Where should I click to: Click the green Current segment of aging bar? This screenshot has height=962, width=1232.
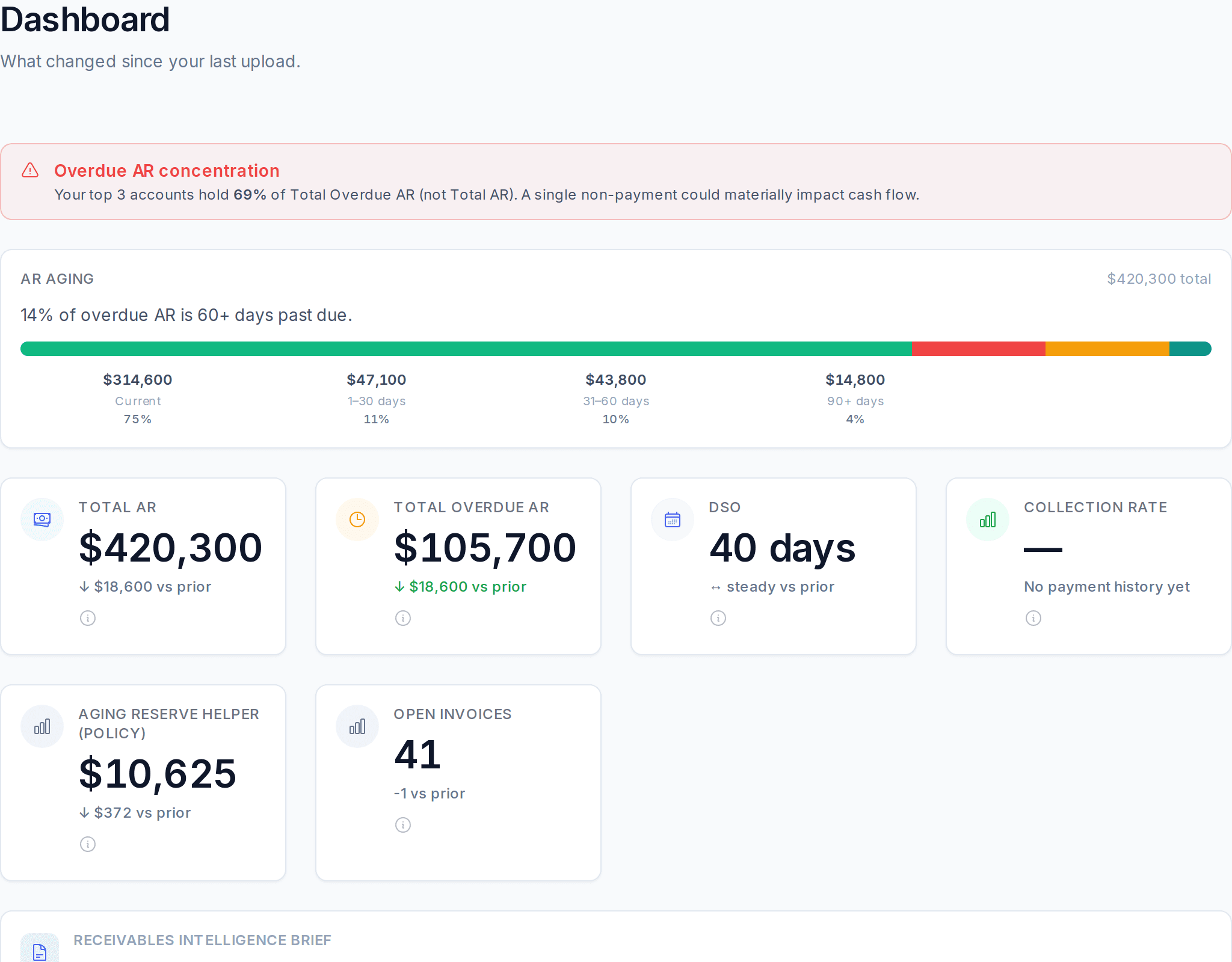(x=466, y=349)
